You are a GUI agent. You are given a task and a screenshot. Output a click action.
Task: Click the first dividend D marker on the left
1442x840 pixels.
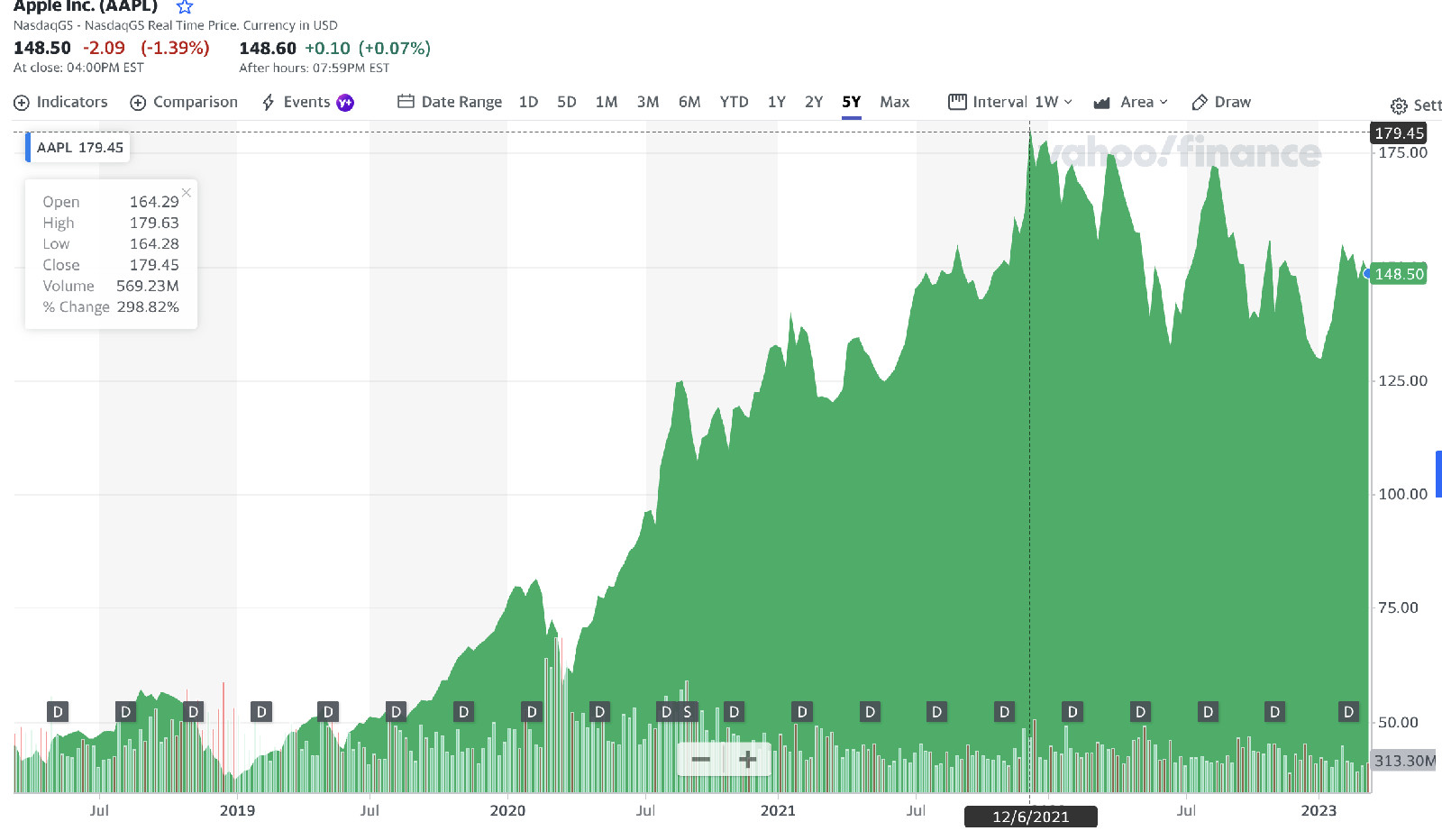point(58,712)
